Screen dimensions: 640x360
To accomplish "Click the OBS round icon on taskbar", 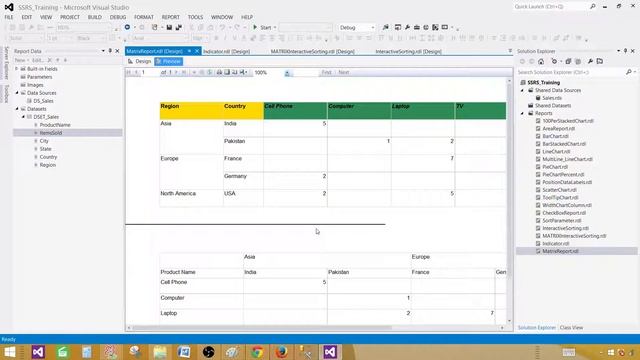I will 209,352.
